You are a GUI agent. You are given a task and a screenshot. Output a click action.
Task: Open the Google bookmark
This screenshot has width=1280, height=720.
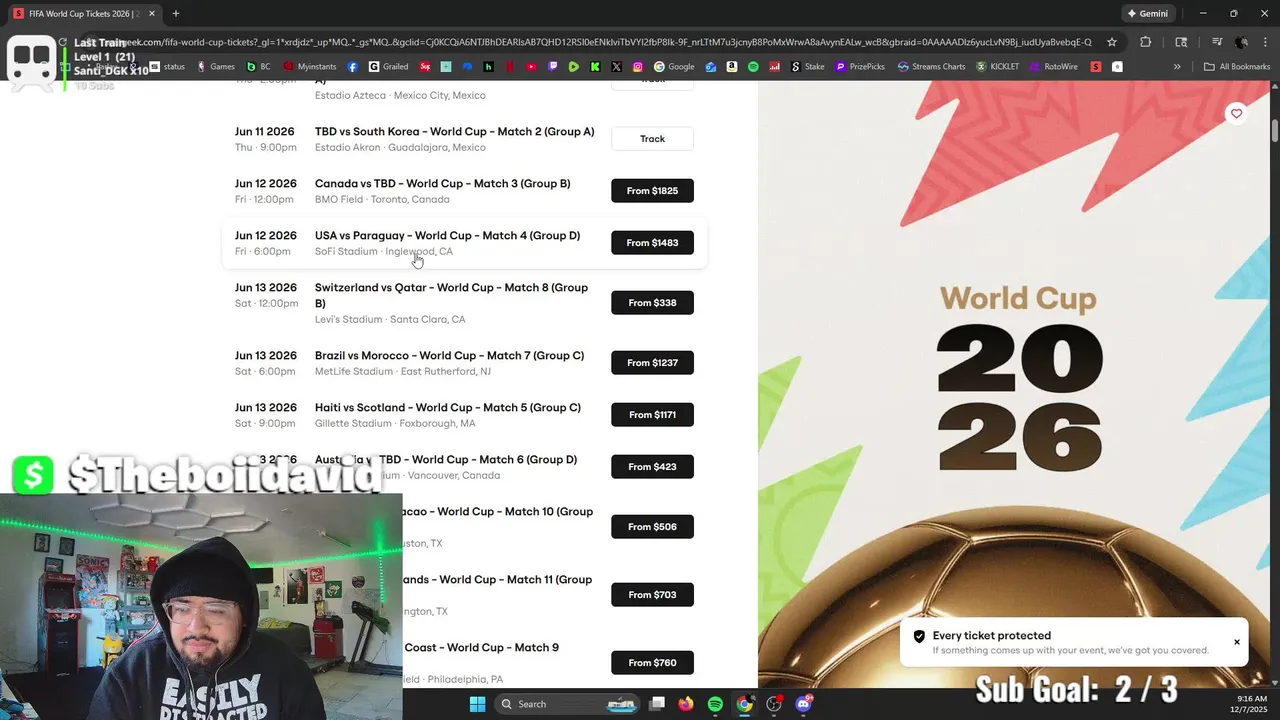click(x=674, y=67)
